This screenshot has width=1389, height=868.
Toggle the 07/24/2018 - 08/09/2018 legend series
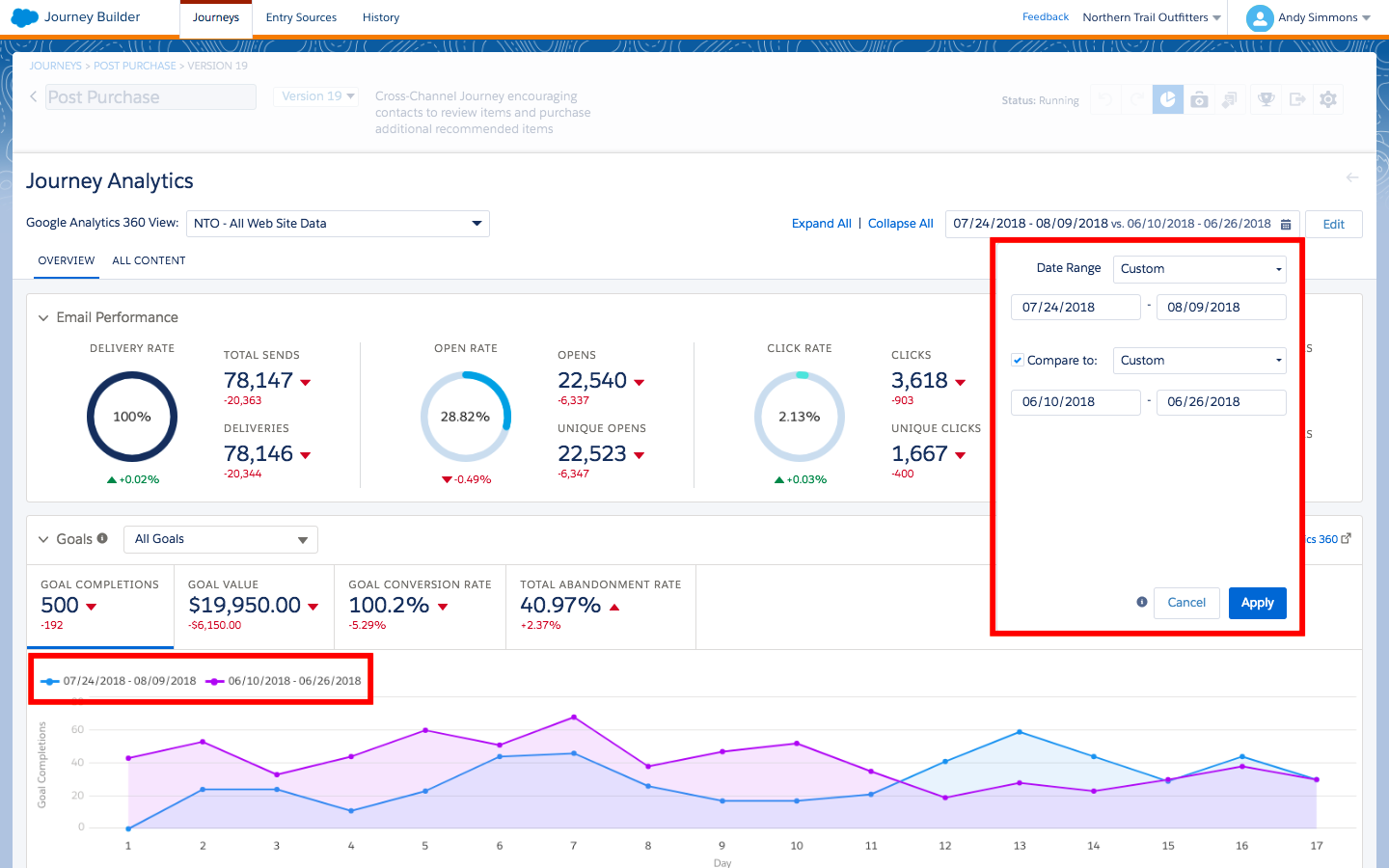point(119,681)
